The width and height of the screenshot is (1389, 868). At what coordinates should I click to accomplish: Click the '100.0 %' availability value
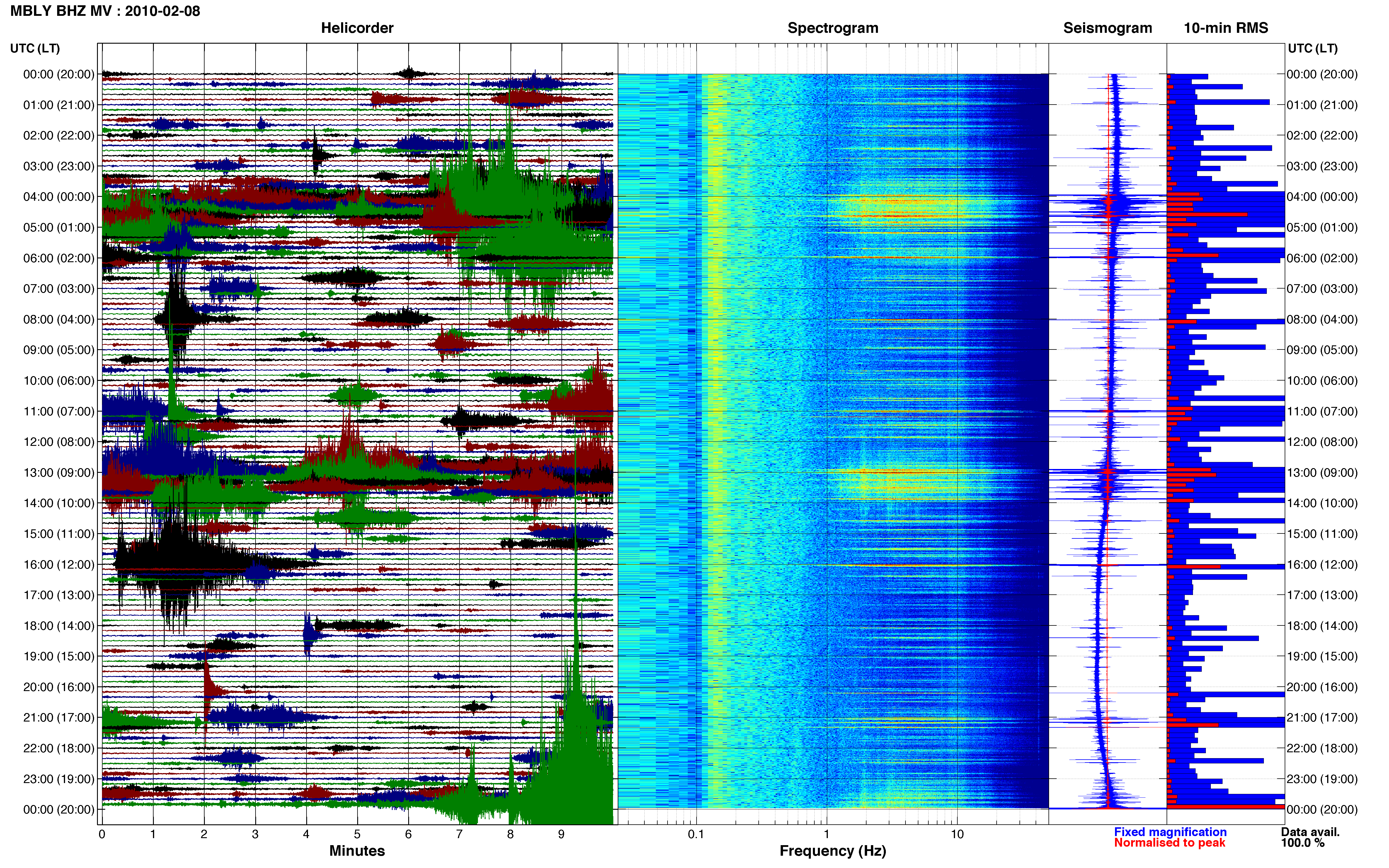pos(1303,843)
